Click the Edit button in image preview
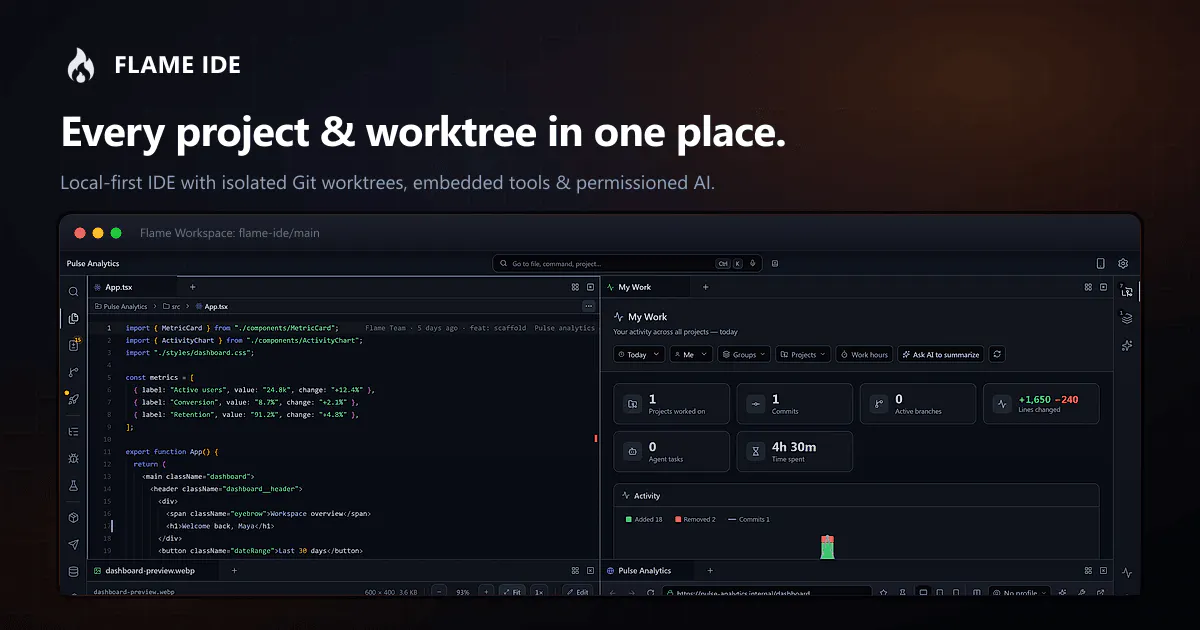 coord(578,592)
